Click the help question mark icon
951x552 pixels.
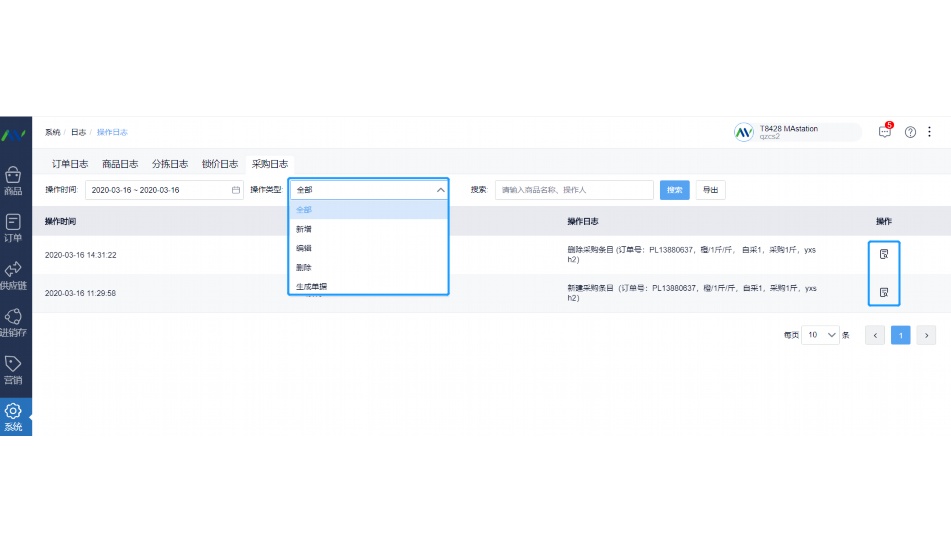(910, 132)
